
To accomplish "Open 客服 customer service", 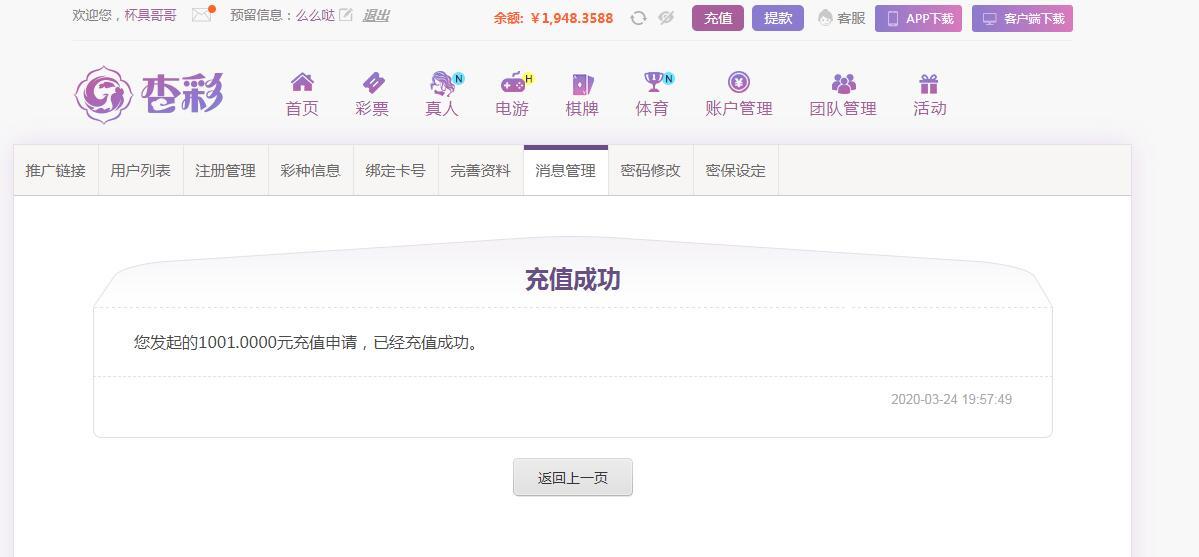I will pos(841,18).
